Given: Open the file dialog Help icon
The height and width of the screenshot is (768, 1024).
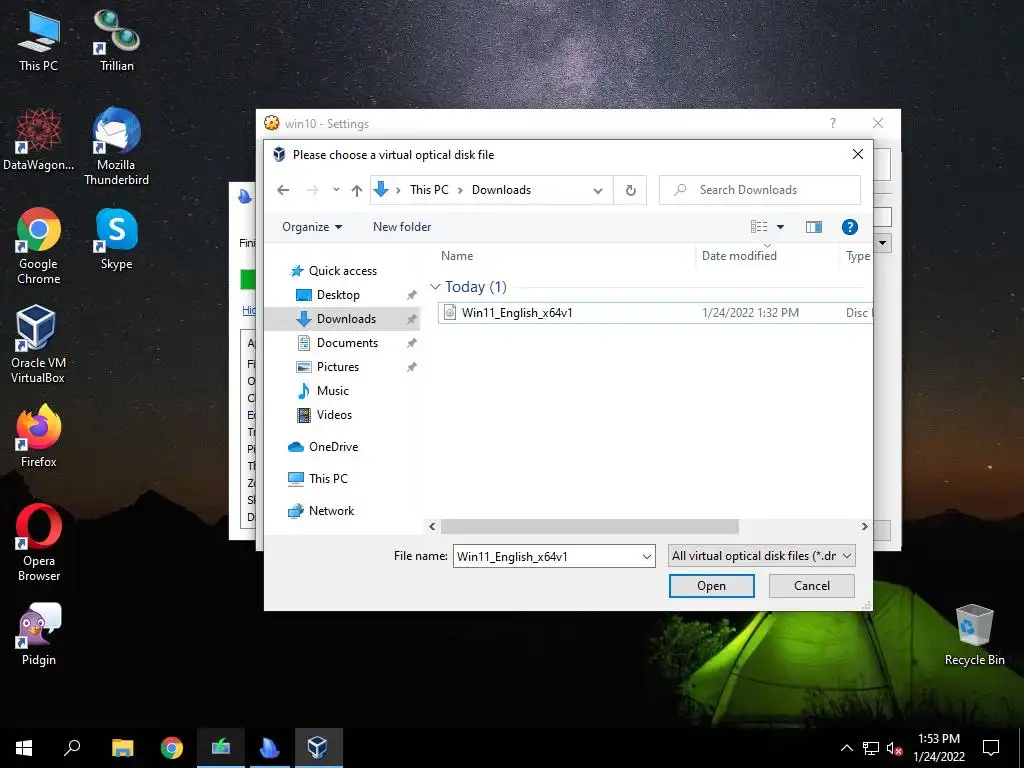Looking at the screenshot, I should tap(849, 227).
